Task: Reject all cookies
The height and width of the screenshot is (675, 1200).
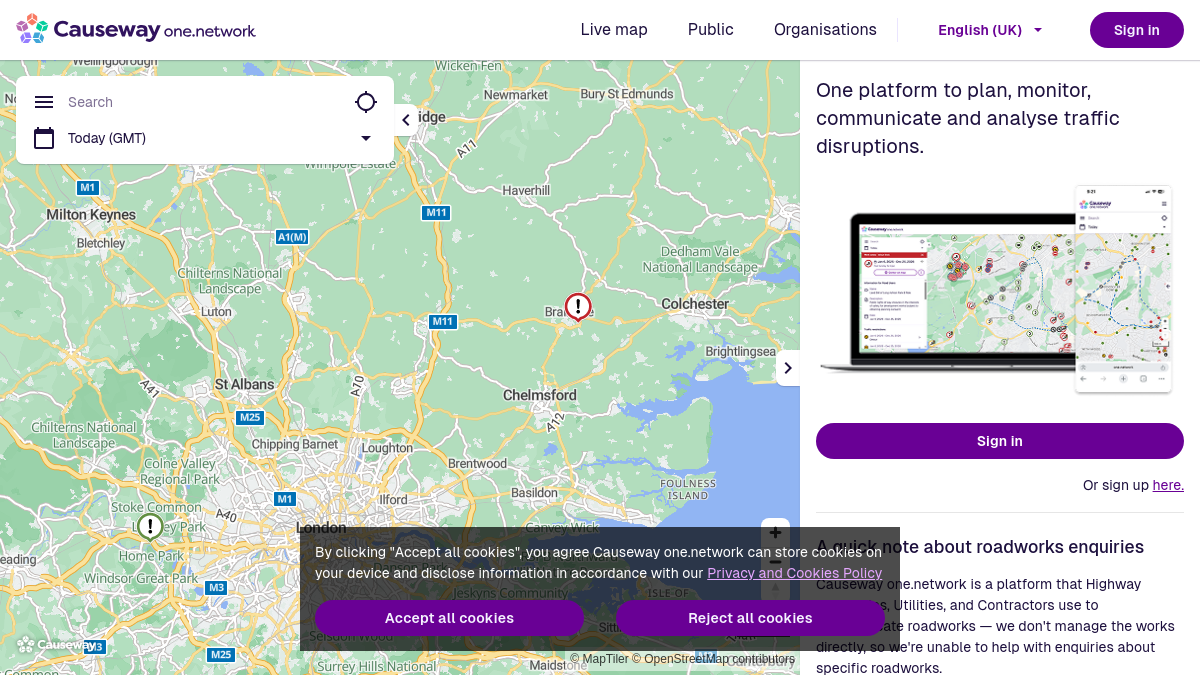Action: (750, 618)
